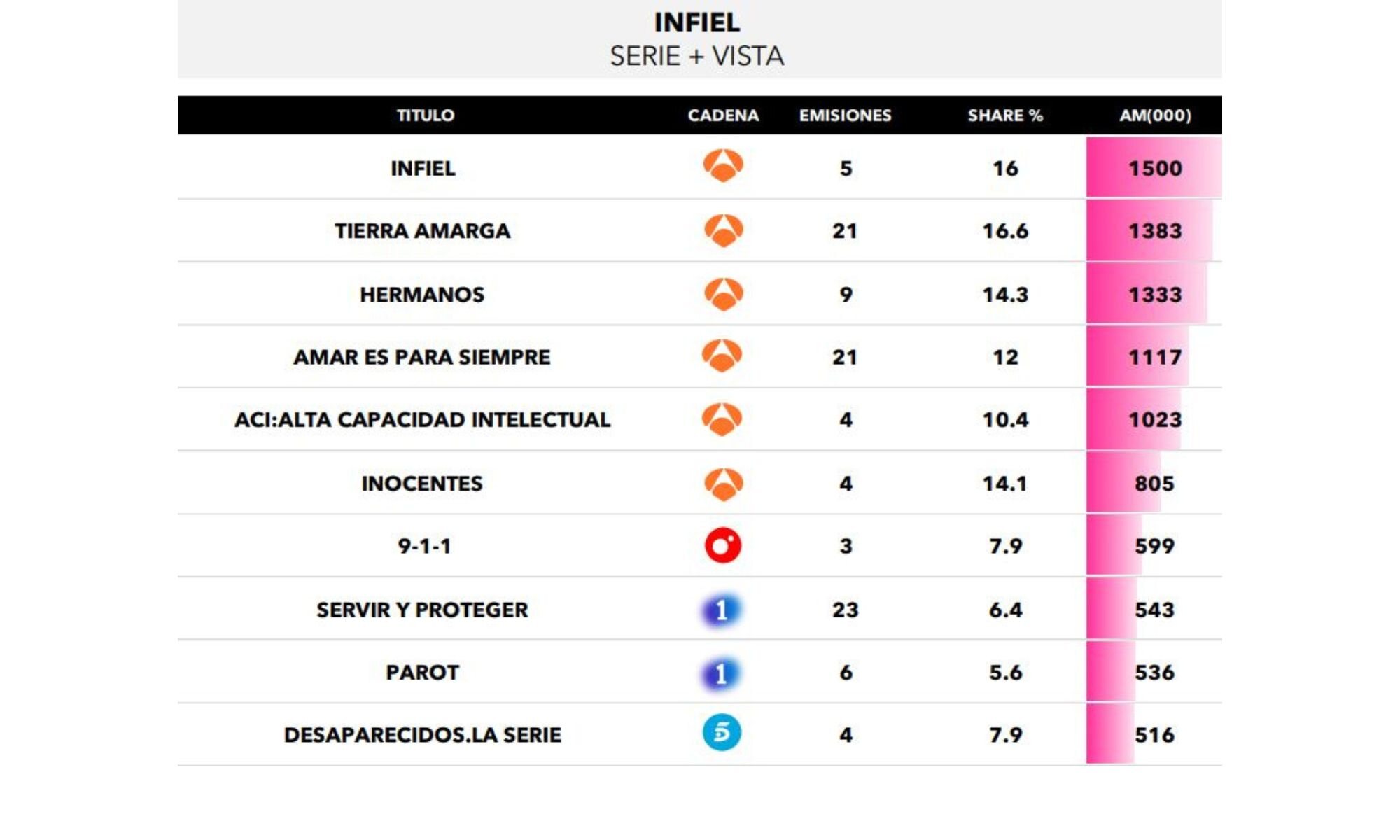
Task: Click the EMISIONES column header
Action: point(845,115)
